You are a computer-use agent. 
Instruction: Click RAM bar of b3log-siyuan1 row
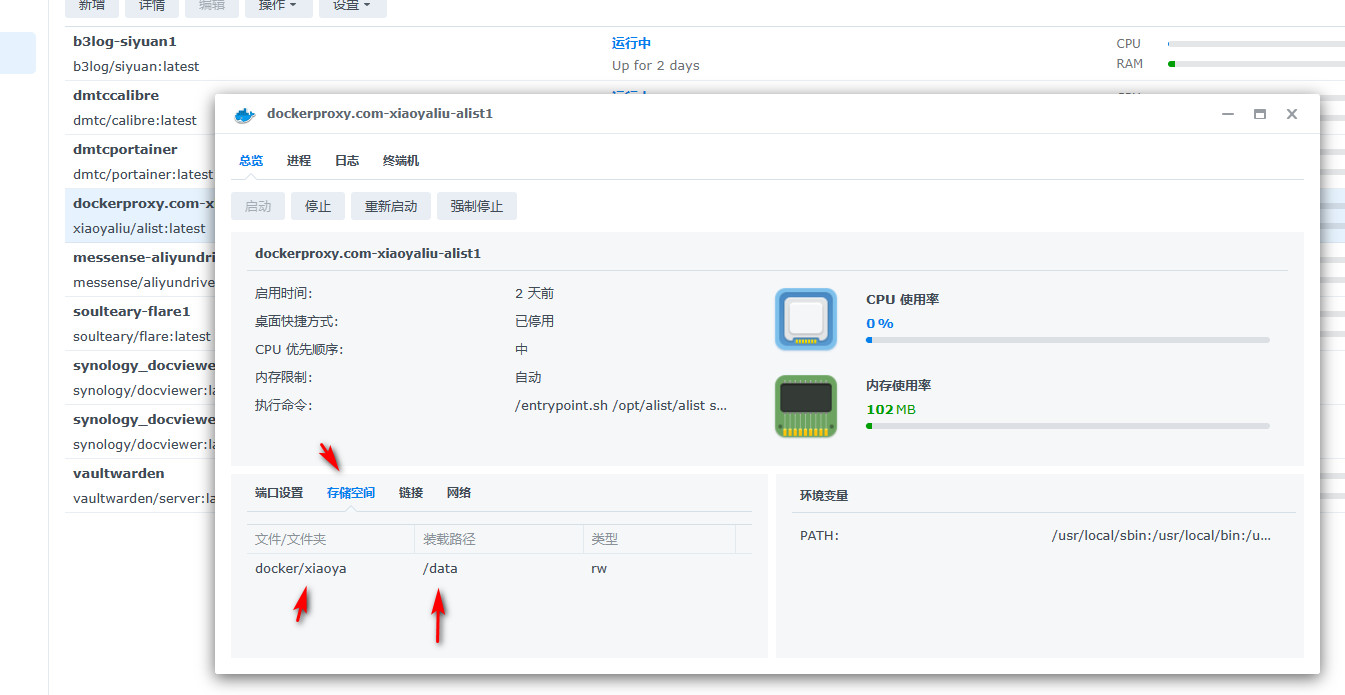pyautogui.click(x=1256, y=64)
